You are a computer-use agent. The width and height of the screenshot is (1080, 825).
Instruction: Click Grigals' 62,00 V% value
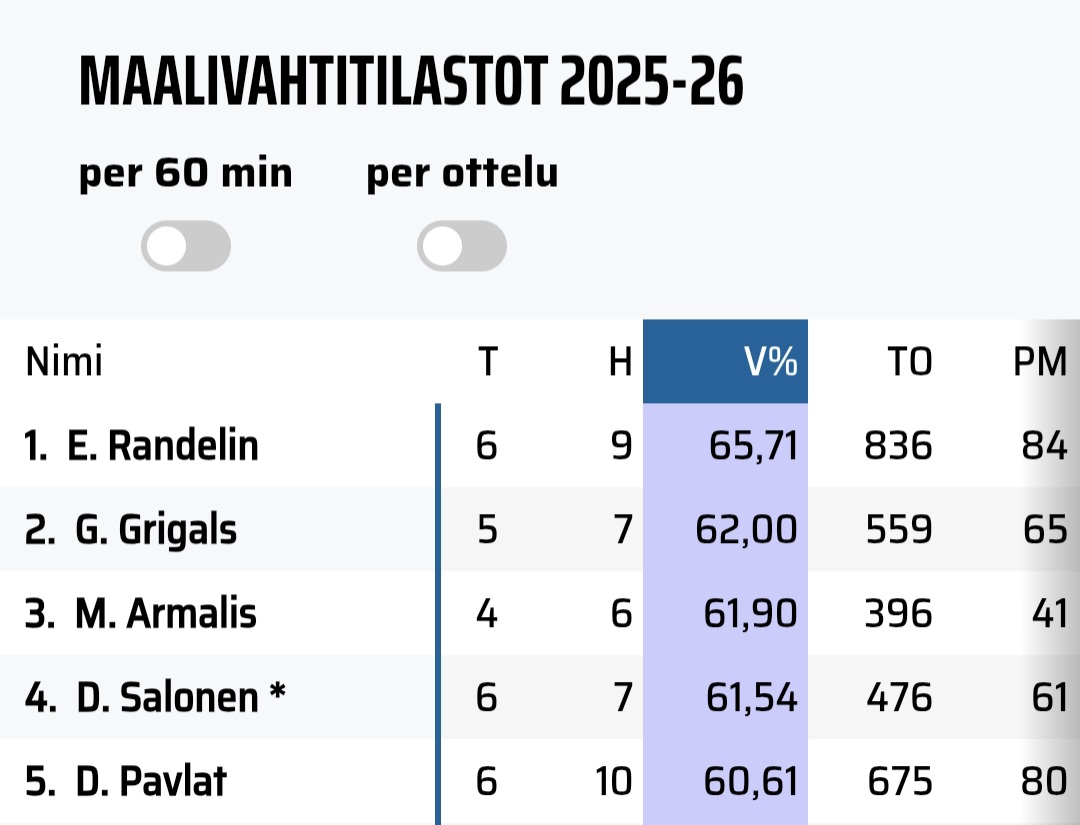[746, 529]
